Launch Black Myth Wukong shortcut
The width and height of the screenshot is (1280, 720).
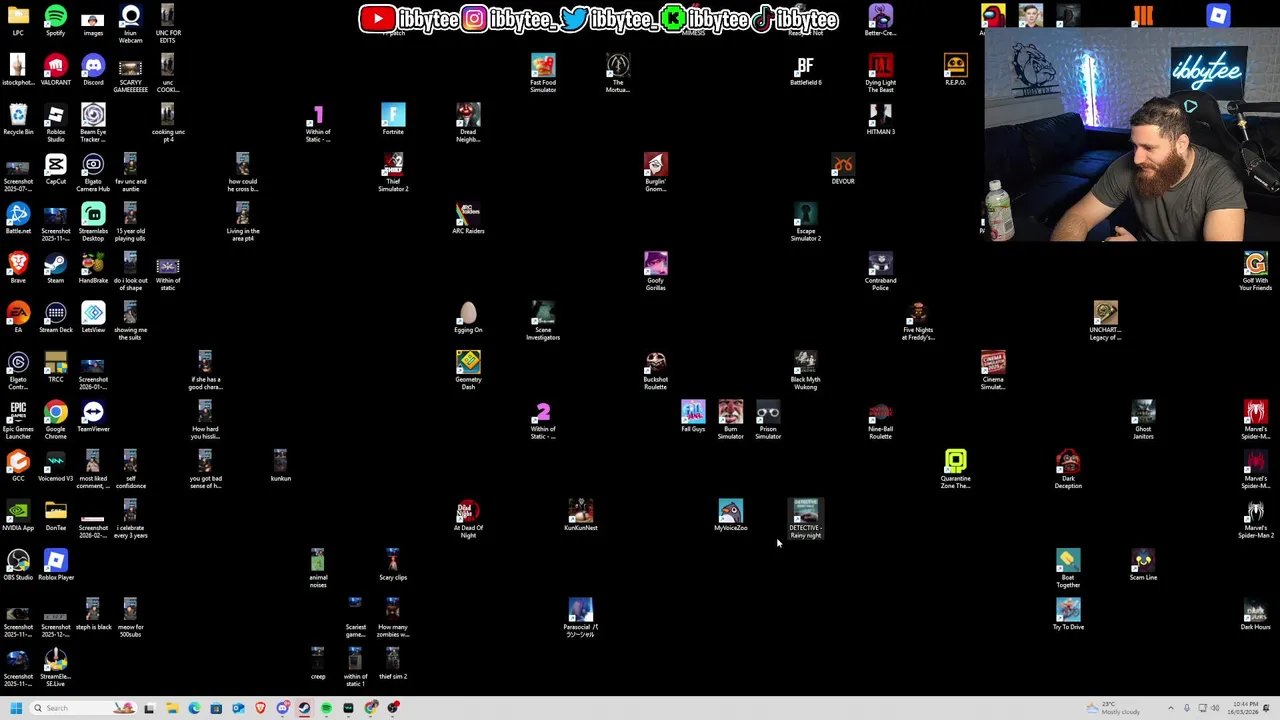(805, 370)
